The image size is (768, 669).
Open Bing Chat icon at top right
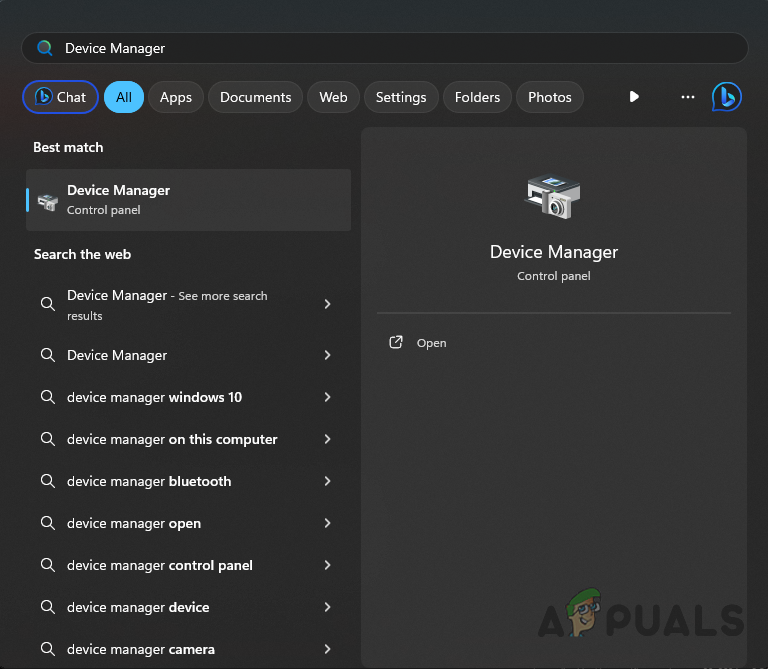726,96
